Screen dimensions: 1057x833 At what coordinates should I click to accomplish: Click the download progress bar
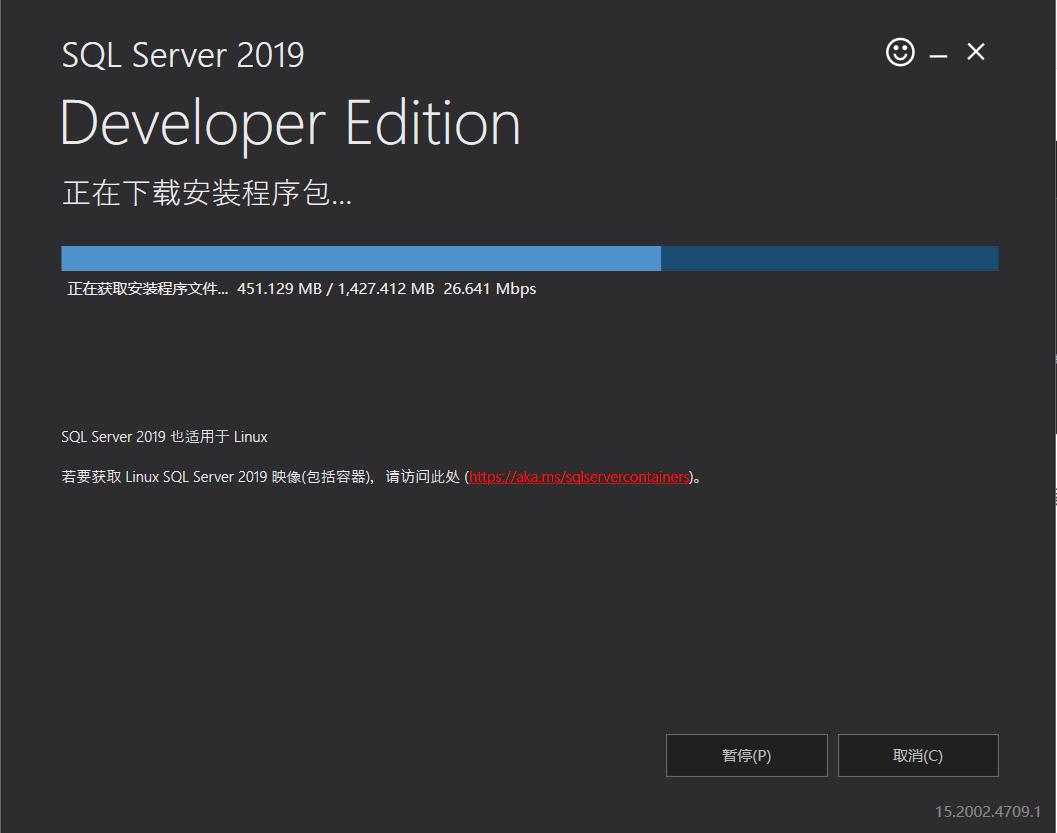[x=529, y=258]
